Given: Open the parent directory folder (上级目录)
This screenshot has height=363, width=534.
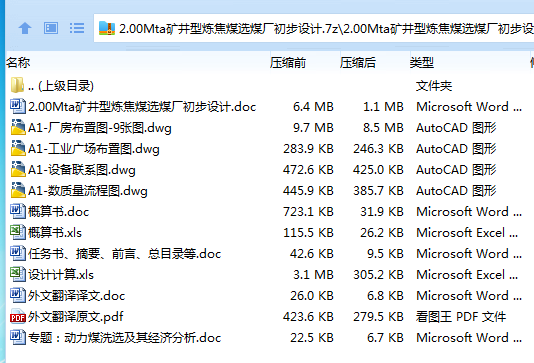Looking at the screenshot, I should click(52, 85).
